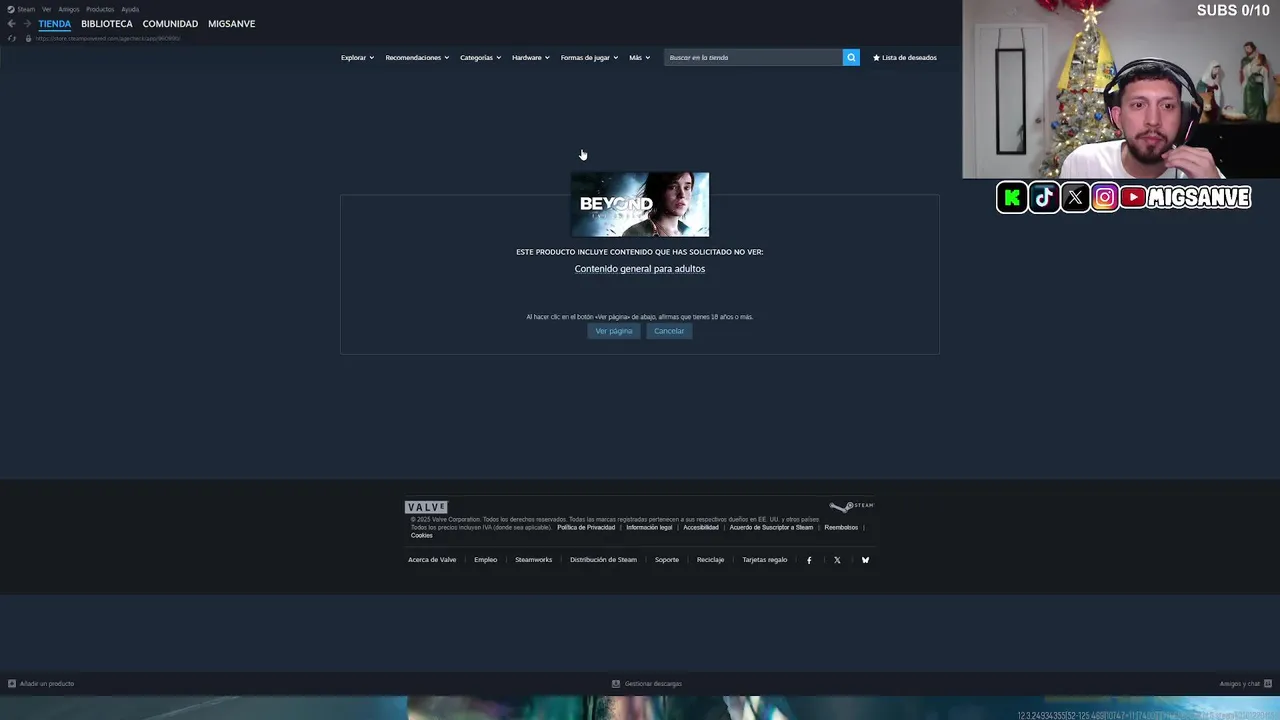1280x720 pixels.
Task: Click the YouTube icon in the stream overlay
Action: click(x=1132, y=198)
